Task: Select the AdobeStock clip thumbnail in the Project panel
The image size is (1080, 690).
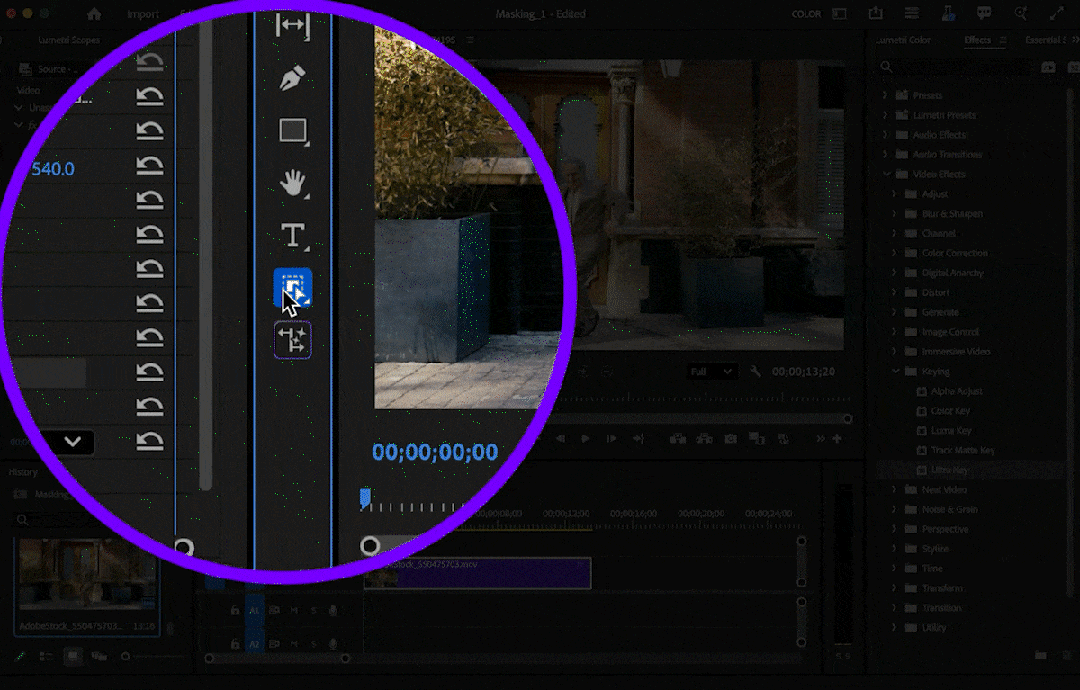Action: [85, 572]
